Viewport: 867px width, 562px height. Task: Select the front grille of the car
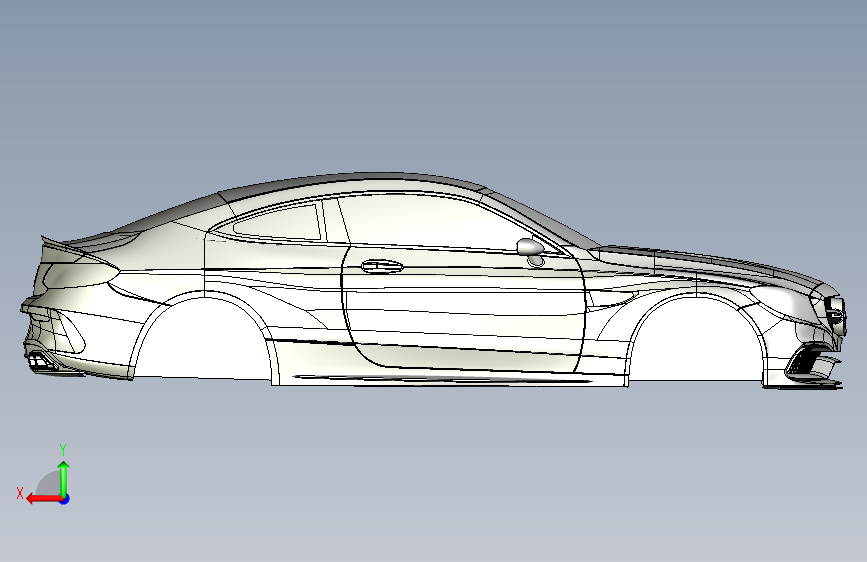[834, 314]
